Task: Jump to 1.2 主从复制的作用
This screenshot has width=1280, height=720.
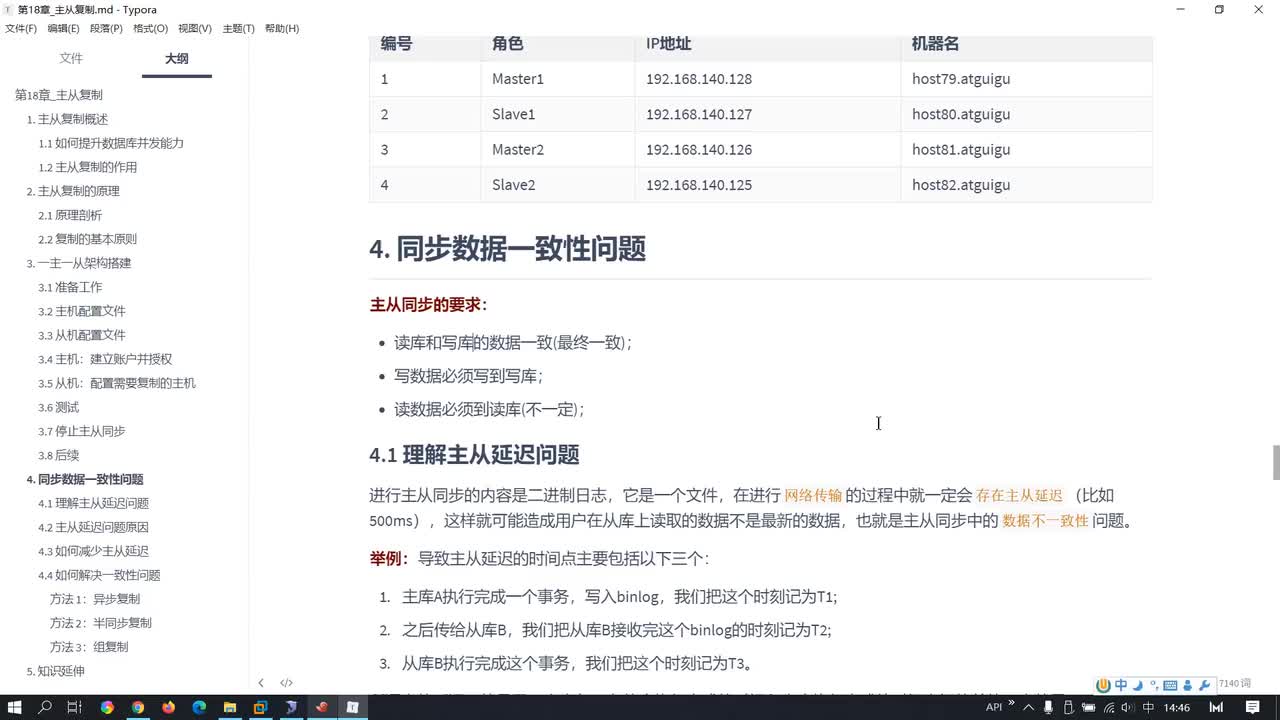Action: pos(88,167)
